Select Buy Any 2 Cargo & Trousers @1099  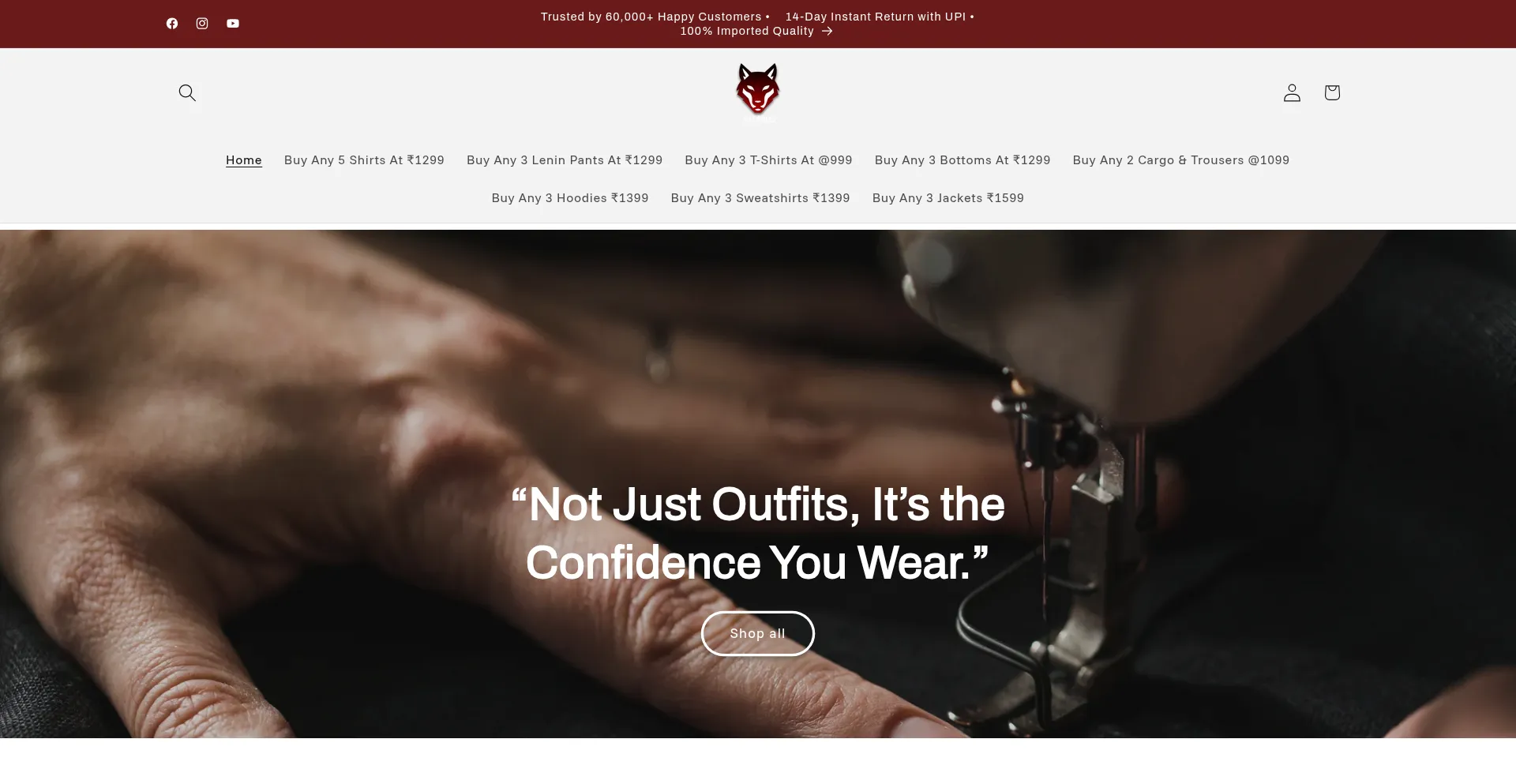tap(1181, 160)
